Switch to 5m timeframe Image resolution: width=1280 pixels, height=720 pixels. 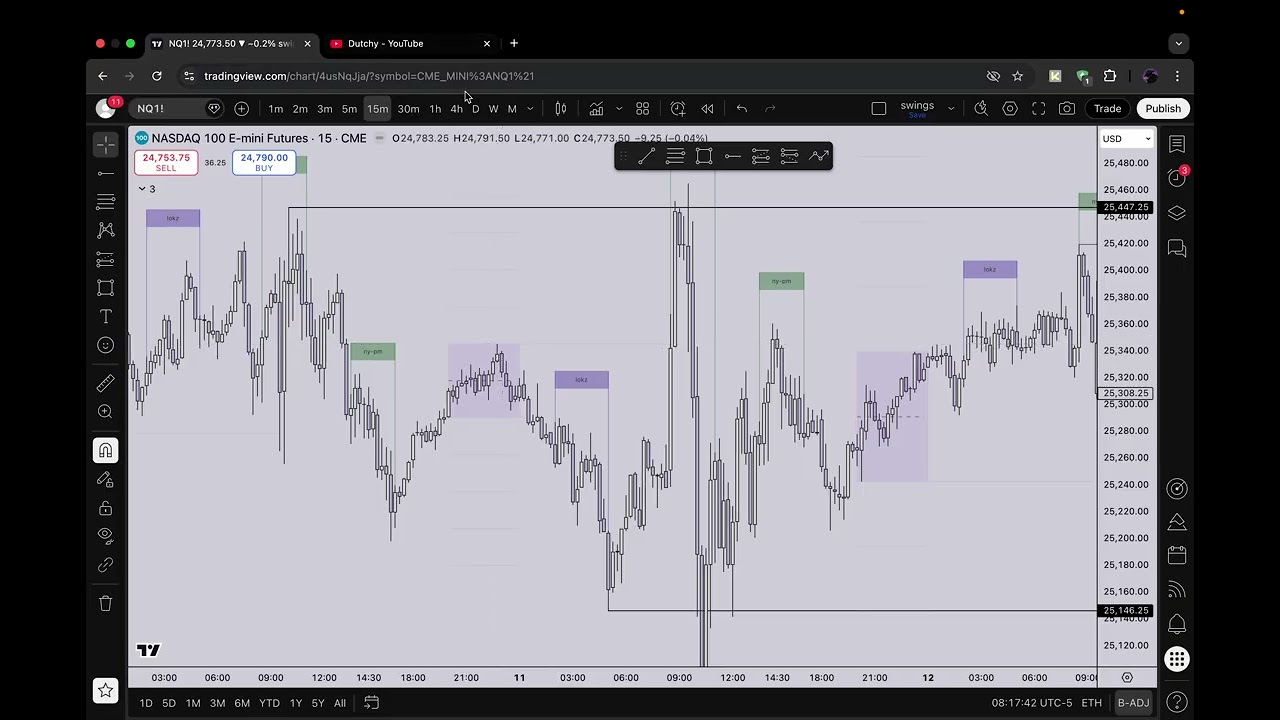[x=349, y=108]
